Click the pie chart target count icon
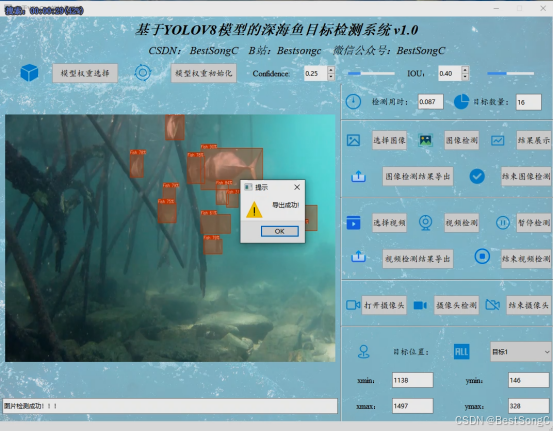This screenshot has width=554, height=432. [x=461, y=102]
